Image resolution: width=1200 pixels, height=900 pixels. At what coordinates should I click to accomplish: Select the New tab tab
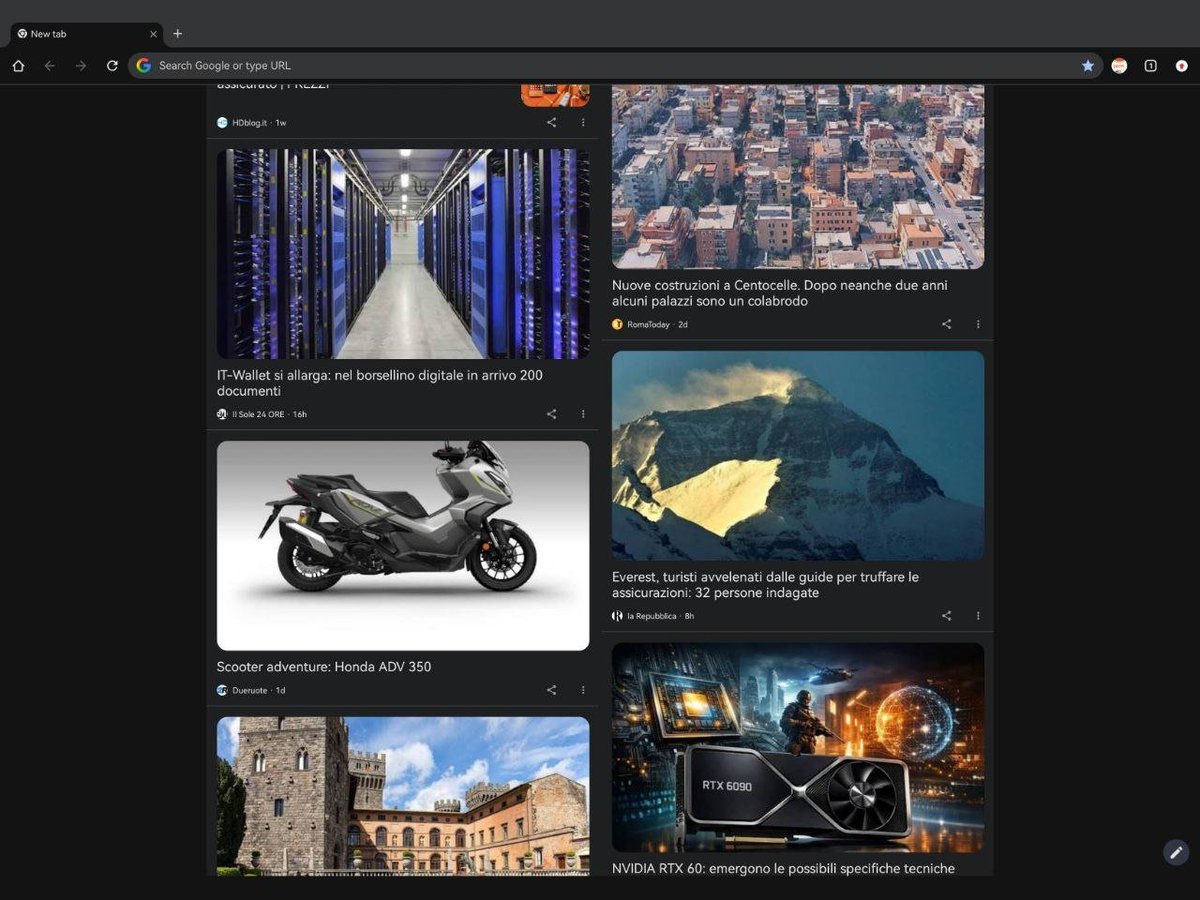87,34
